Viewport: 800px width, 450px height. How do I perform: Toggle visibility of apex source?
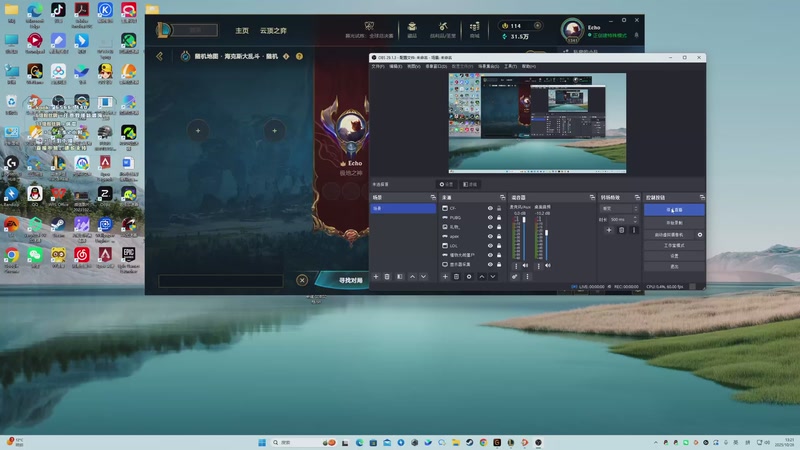(x=490, y=236)
